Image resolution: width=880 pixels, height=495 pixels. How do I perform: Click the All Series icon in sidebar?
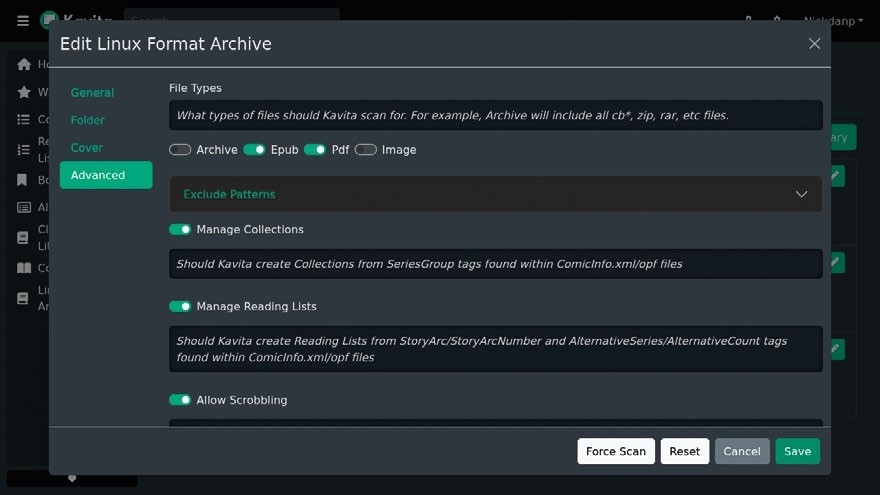24,208
